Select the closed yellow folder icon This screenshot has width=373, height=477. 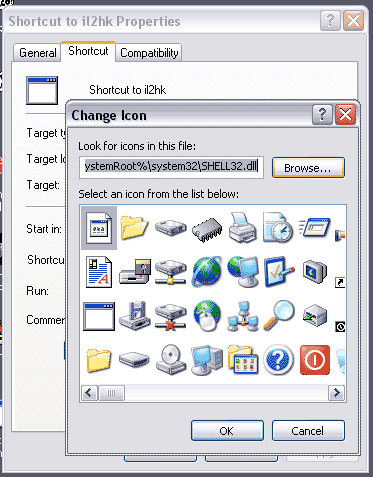99,360
